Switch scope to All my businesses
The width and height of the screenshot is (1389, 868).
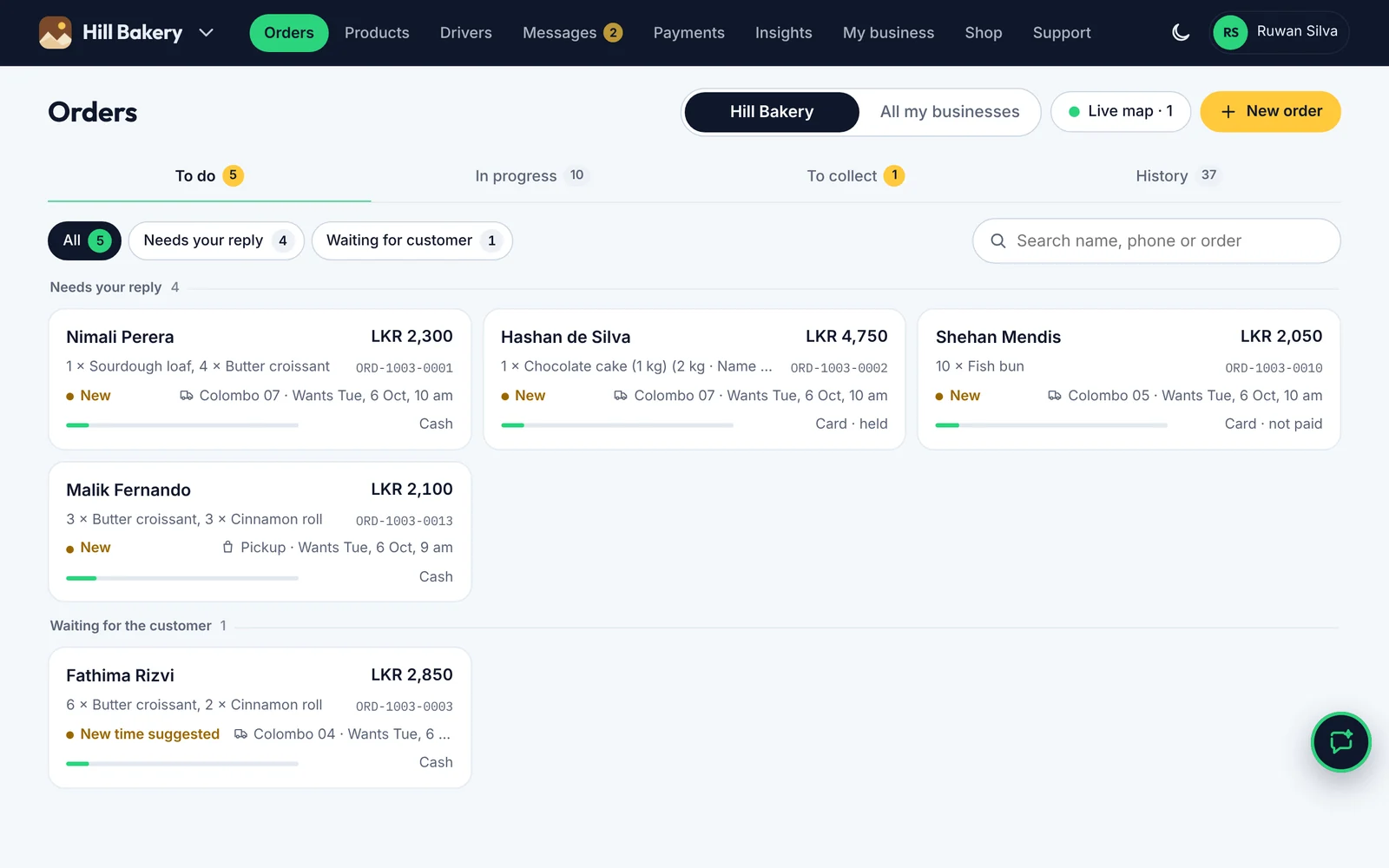pos(950,112)
